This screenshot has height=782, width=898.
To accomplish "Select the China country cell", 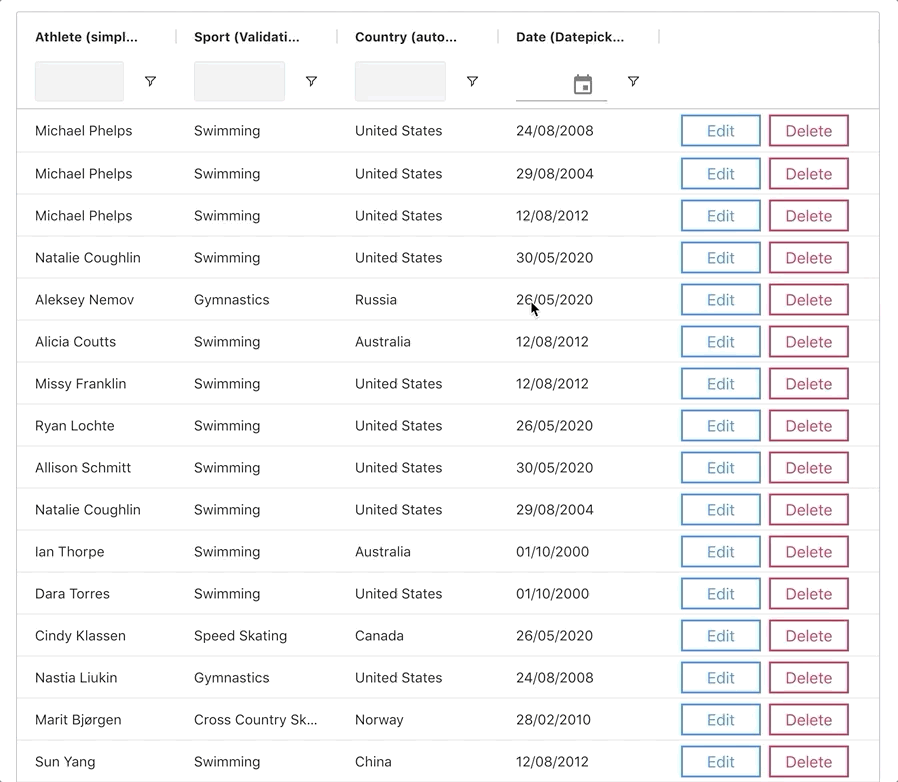I will tap(373, 762).
